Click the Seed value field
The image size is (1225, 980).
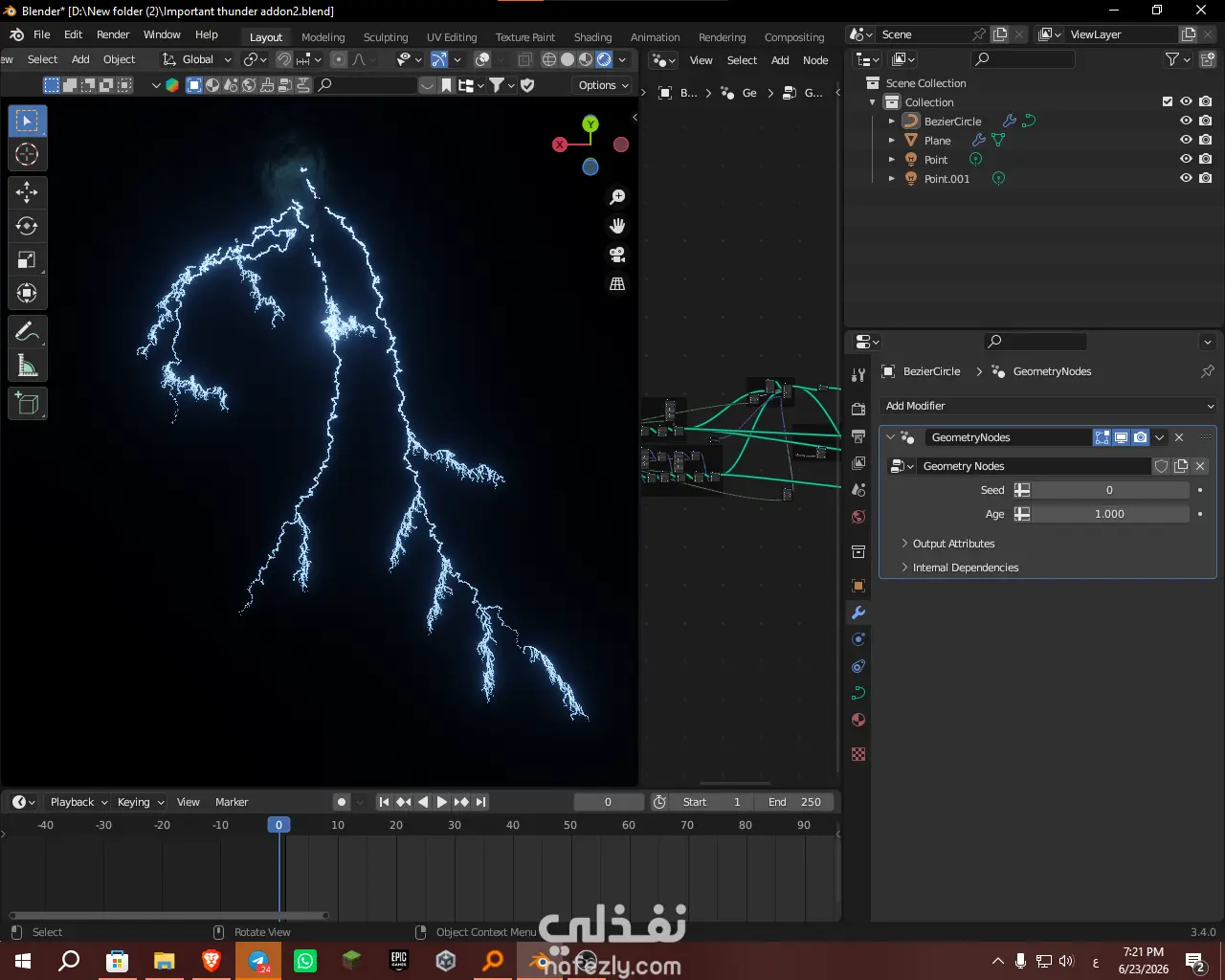1109,490
